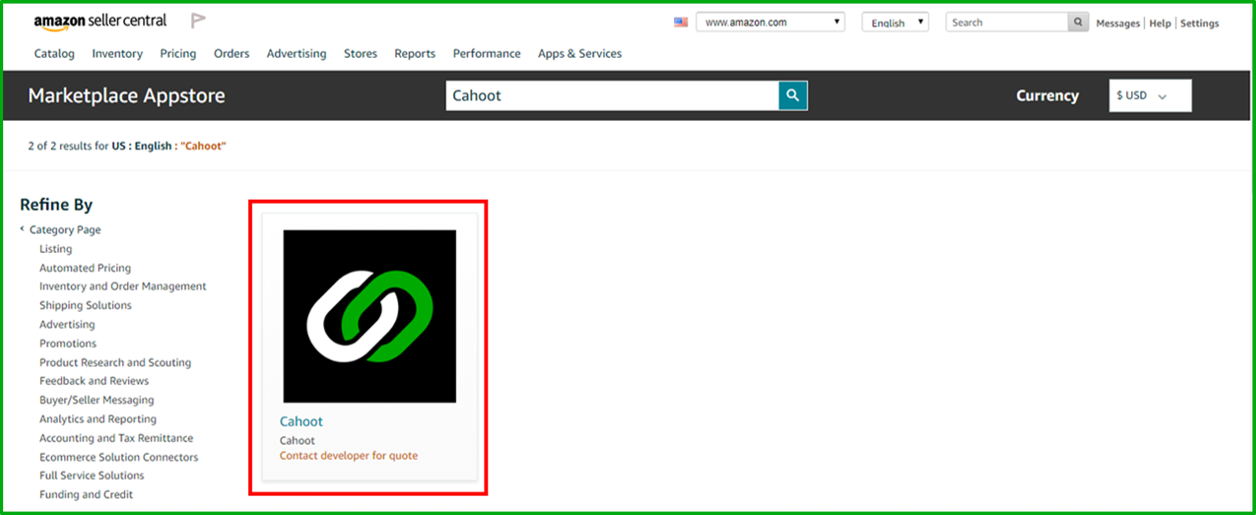
Task: Filter by Accounting and Tax Remittance
Action: [x=116, y=438]
